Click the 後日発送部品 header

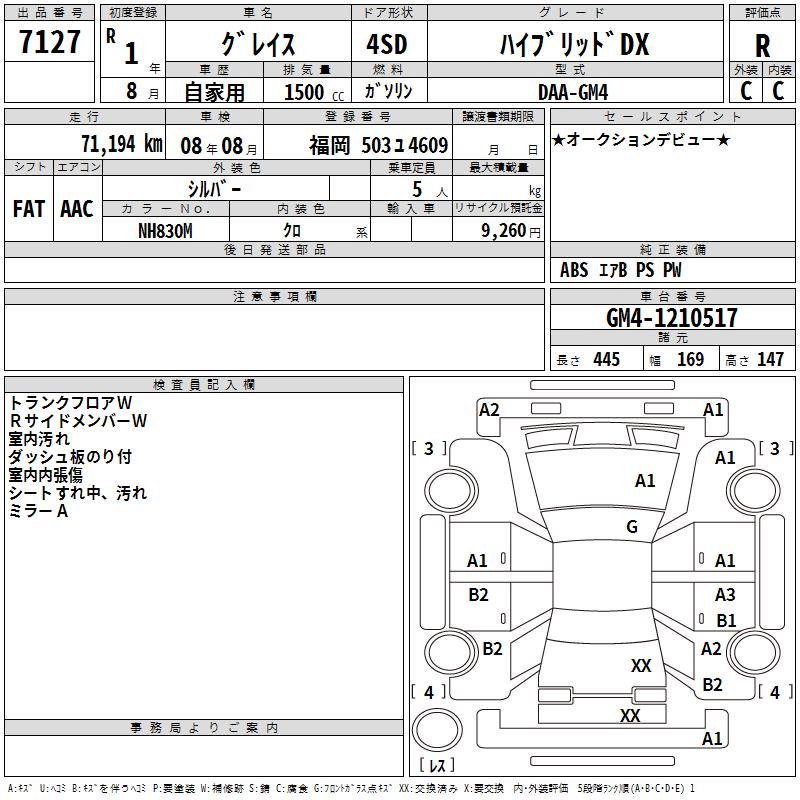tap(274, 249)
